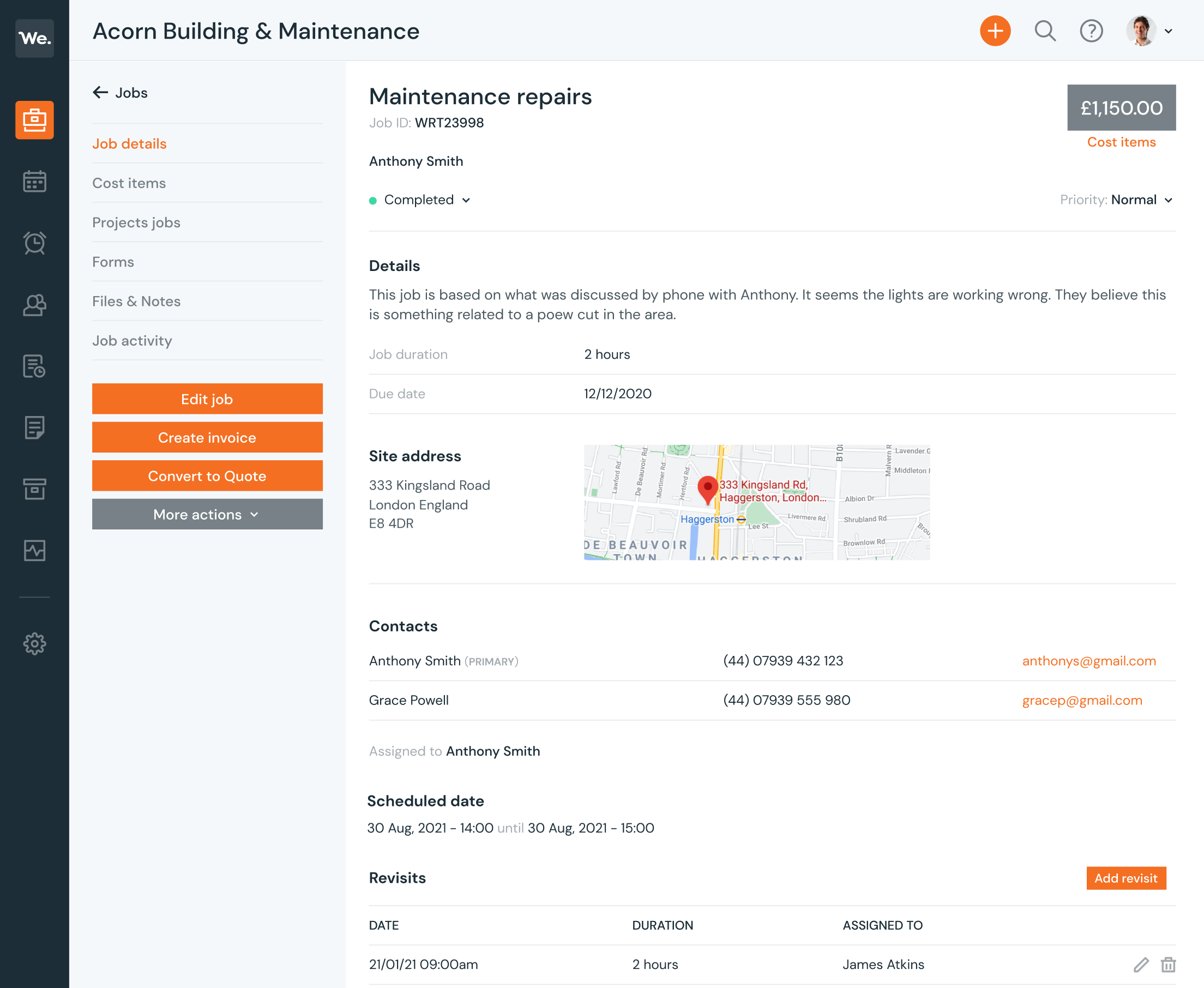Image resolution: width=1204 pixels, height=988 pixels.
Task: Click the Jobs navigation icon in sidebar
Action: click(34, 120)
